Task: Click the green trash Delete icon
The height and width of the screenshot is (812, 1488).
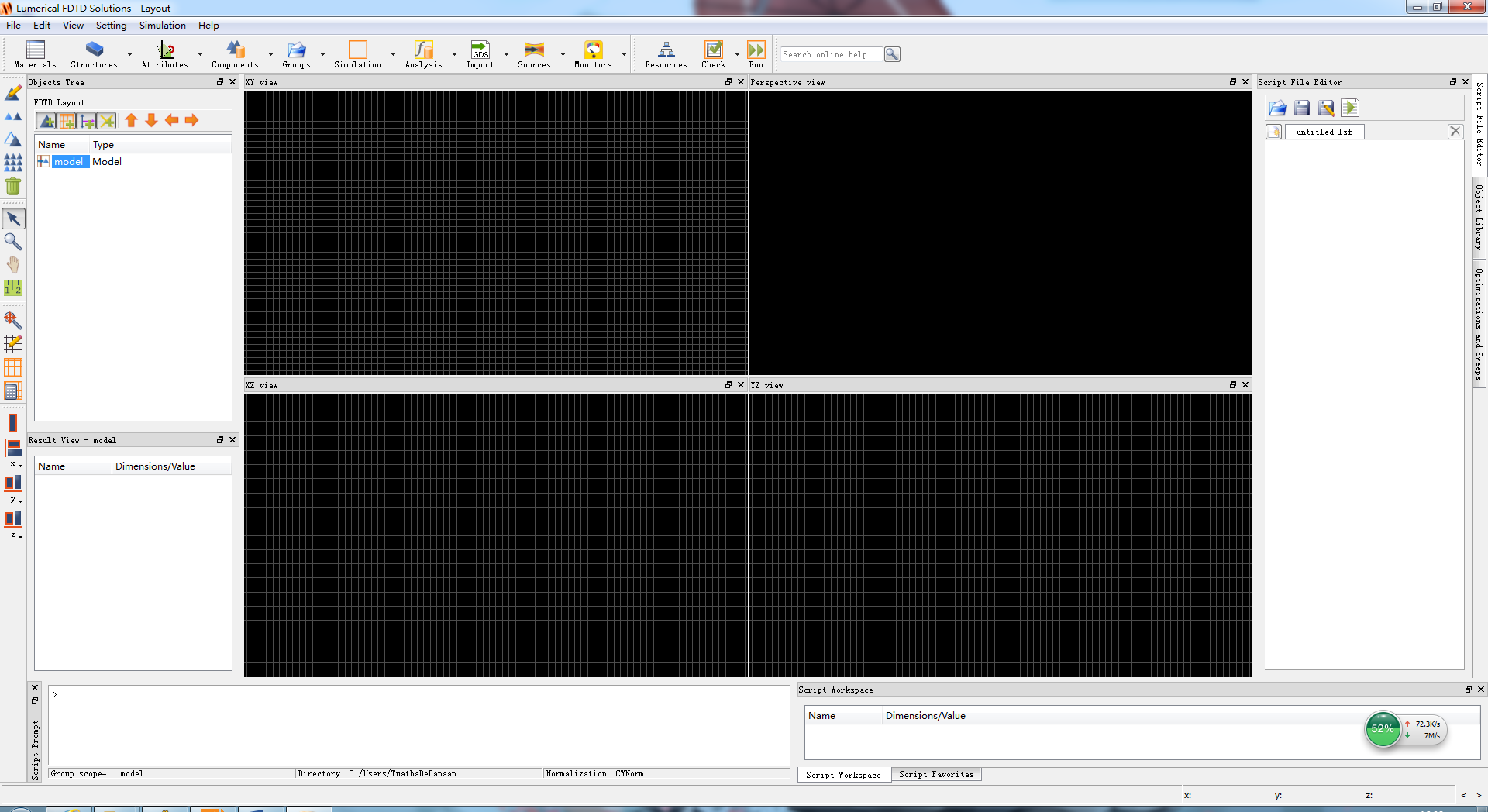Action: coord(13,186)
